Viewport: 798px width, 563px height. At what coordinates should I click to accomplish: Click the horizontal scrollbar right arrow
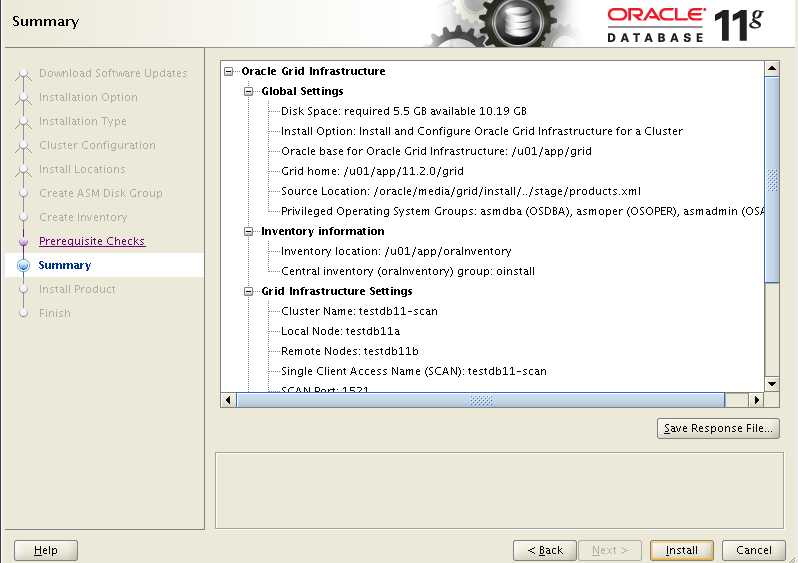(757, 400)
